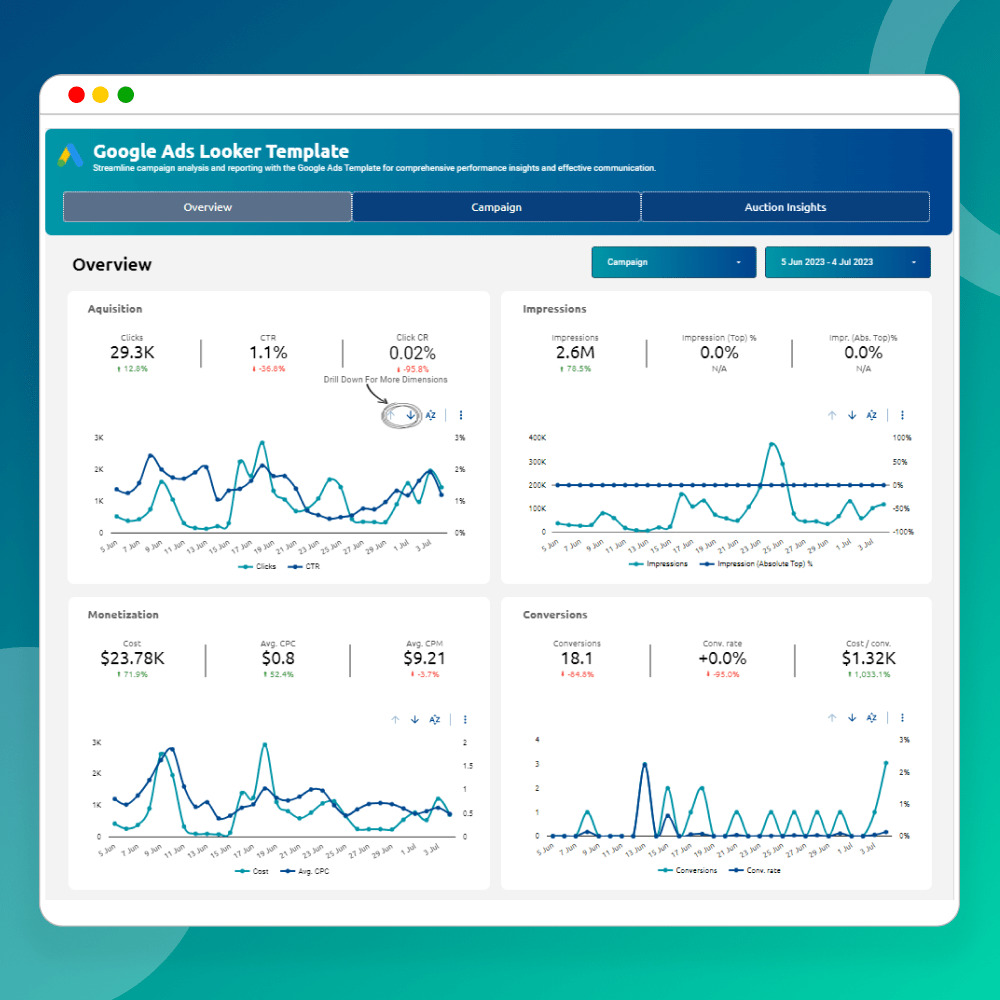Click the Avg. CPC value $0.8
The height and width of the screenshot is (1000, 1000).
pos(278,658)
